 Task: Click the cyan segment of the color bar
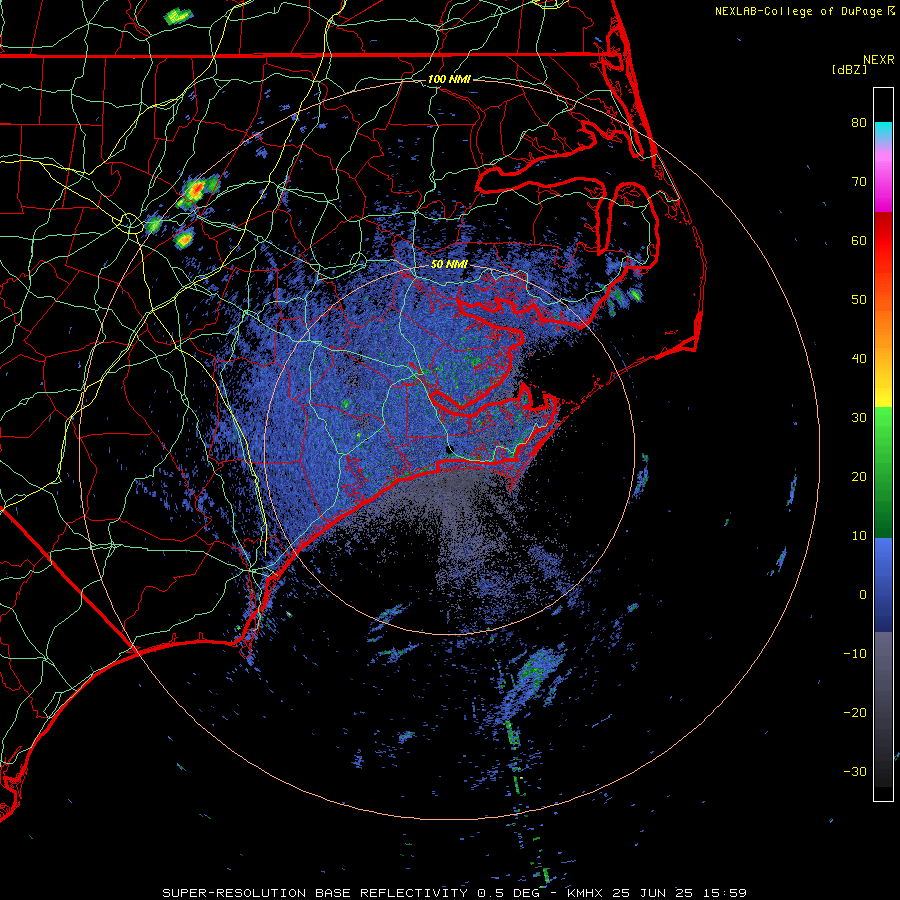(x=883, y=130)
